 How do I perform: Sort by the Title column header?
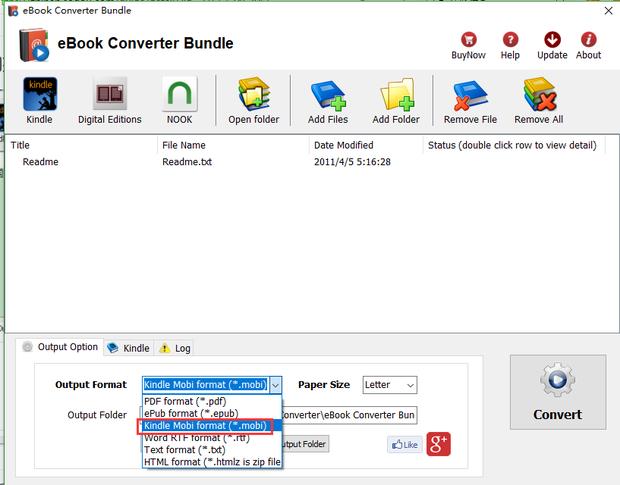[82, 145]
